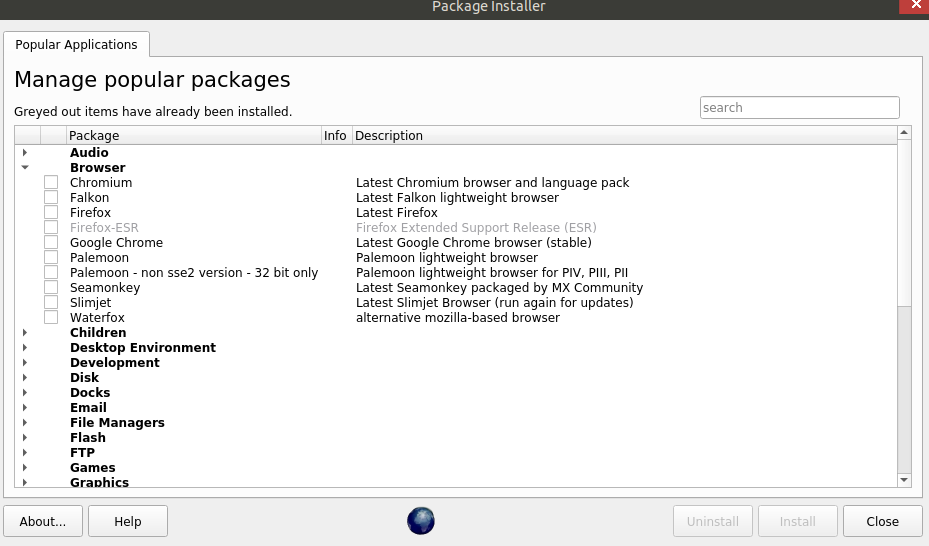Expand the Audio category arrow

pos(25,152)
